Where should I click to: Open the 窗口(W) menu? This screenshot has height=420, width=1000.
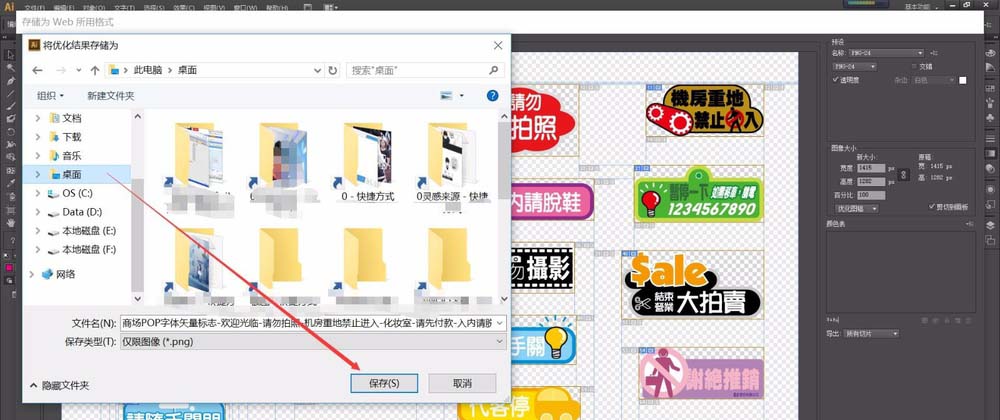coord(245,8)
